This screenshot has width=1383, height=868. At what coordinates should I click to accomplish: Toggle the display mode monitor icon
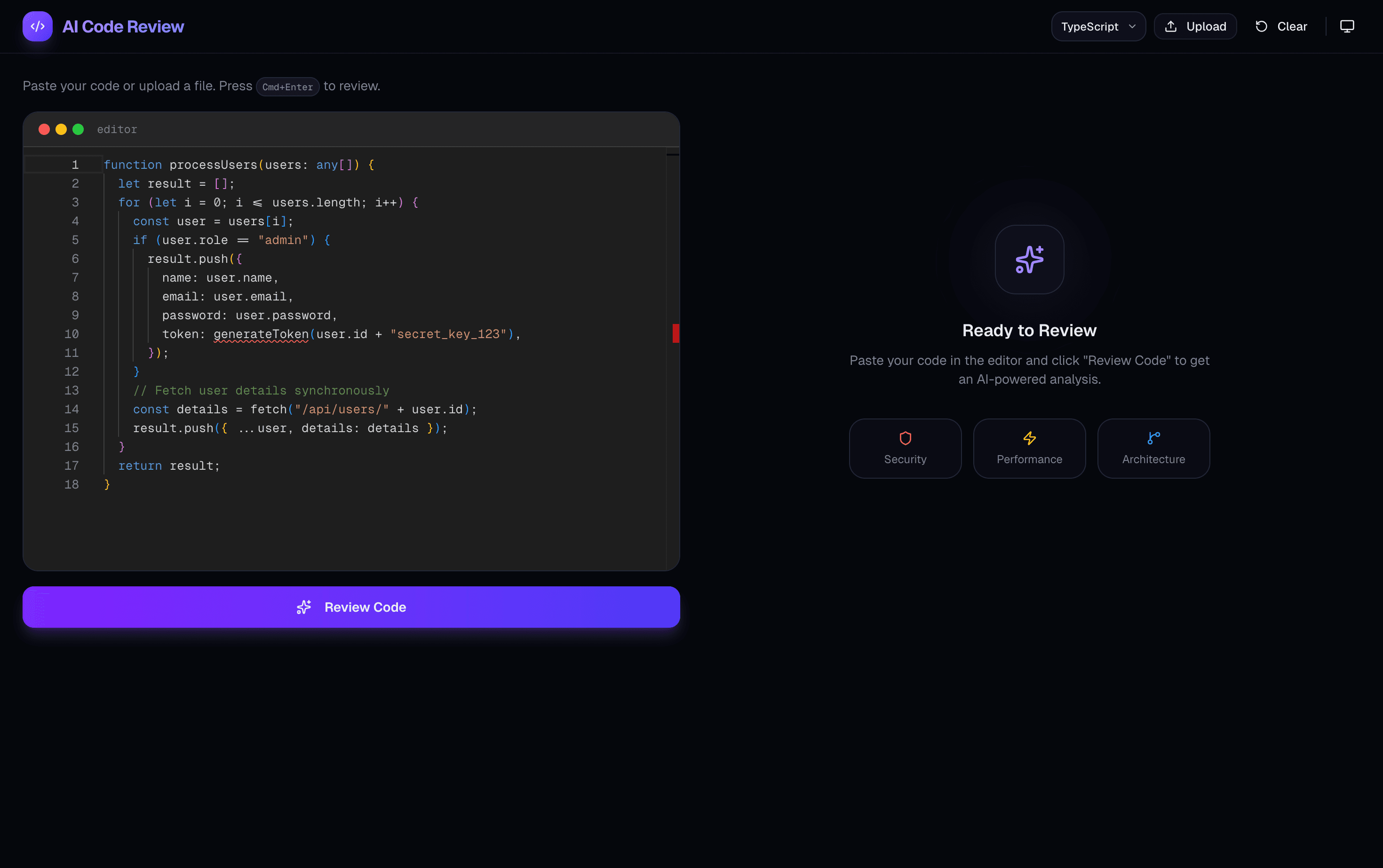[1347, 26]
